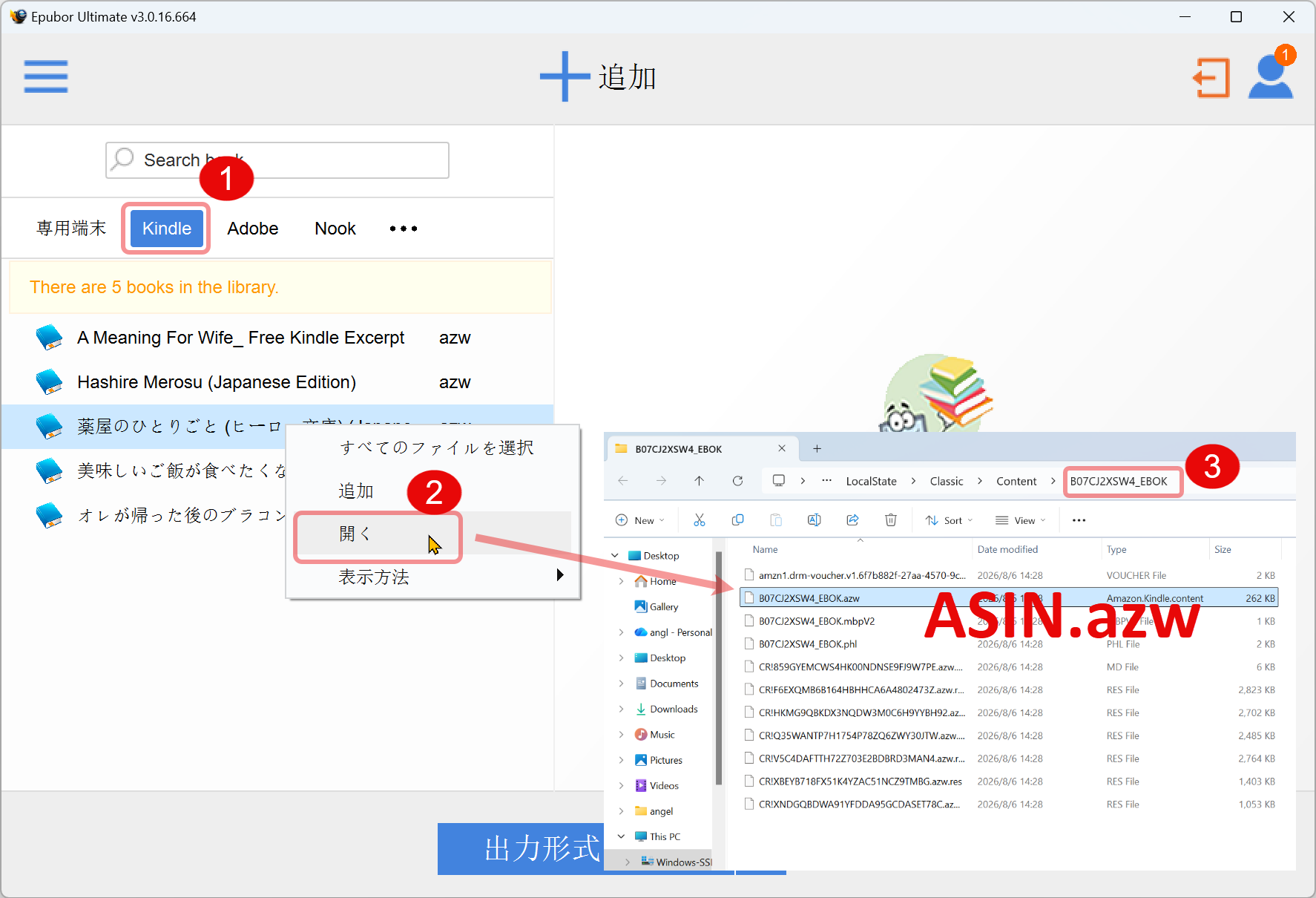Image resolution: width=1316 pixels, height=898 pixels.
Task: Click the Paste icon in Explorer toolbar
Action: 776,520
